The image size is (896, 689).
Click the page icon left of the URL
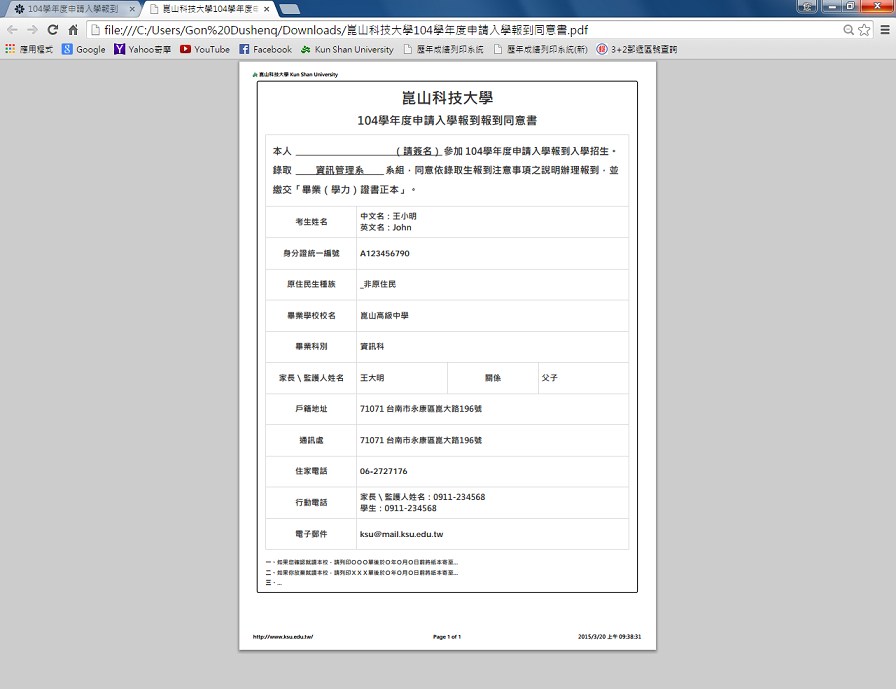[x=95, y=30]
